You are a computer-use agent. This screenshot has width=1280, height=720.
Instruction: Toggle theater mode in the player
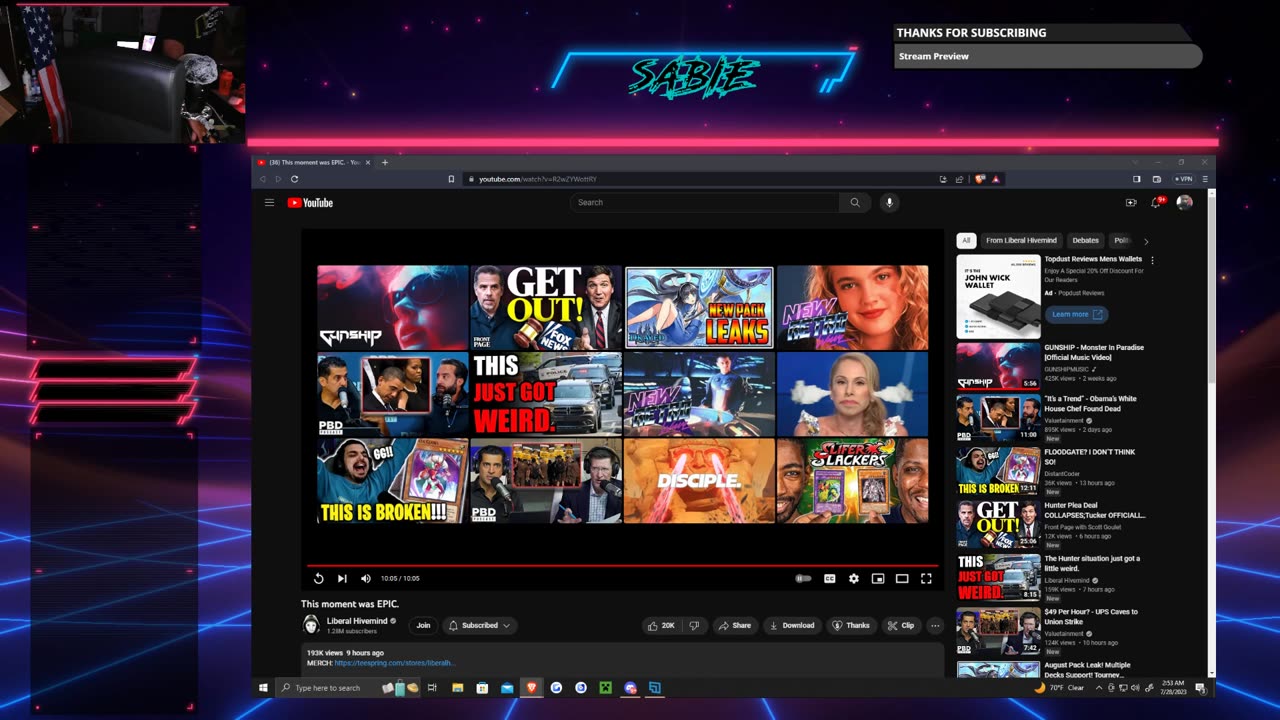pos(902,578)
